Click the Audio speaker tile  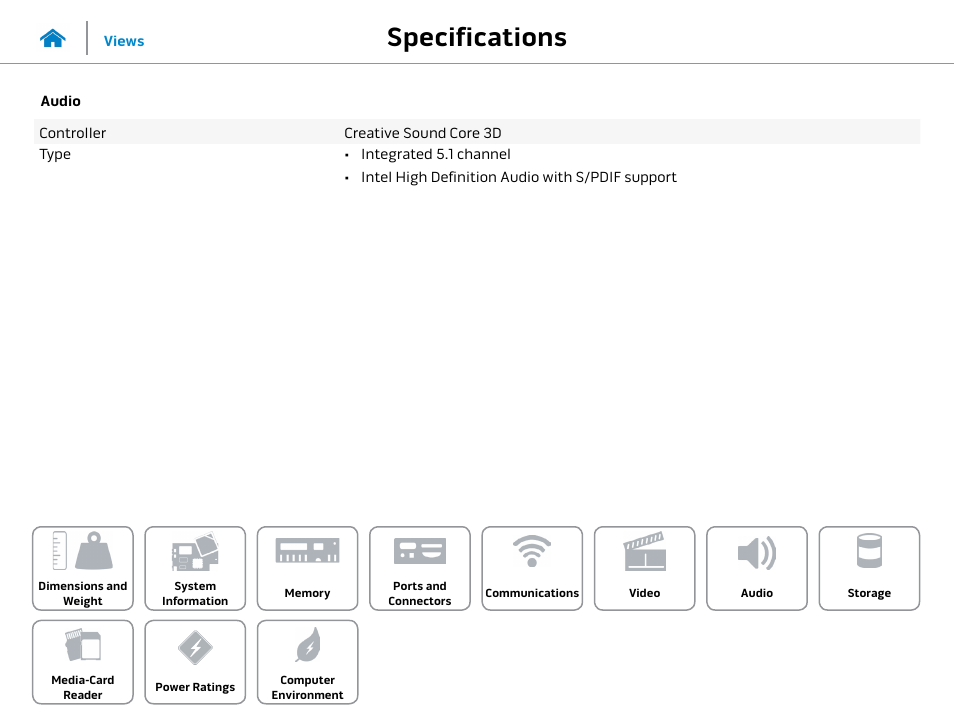pos(757,568)
